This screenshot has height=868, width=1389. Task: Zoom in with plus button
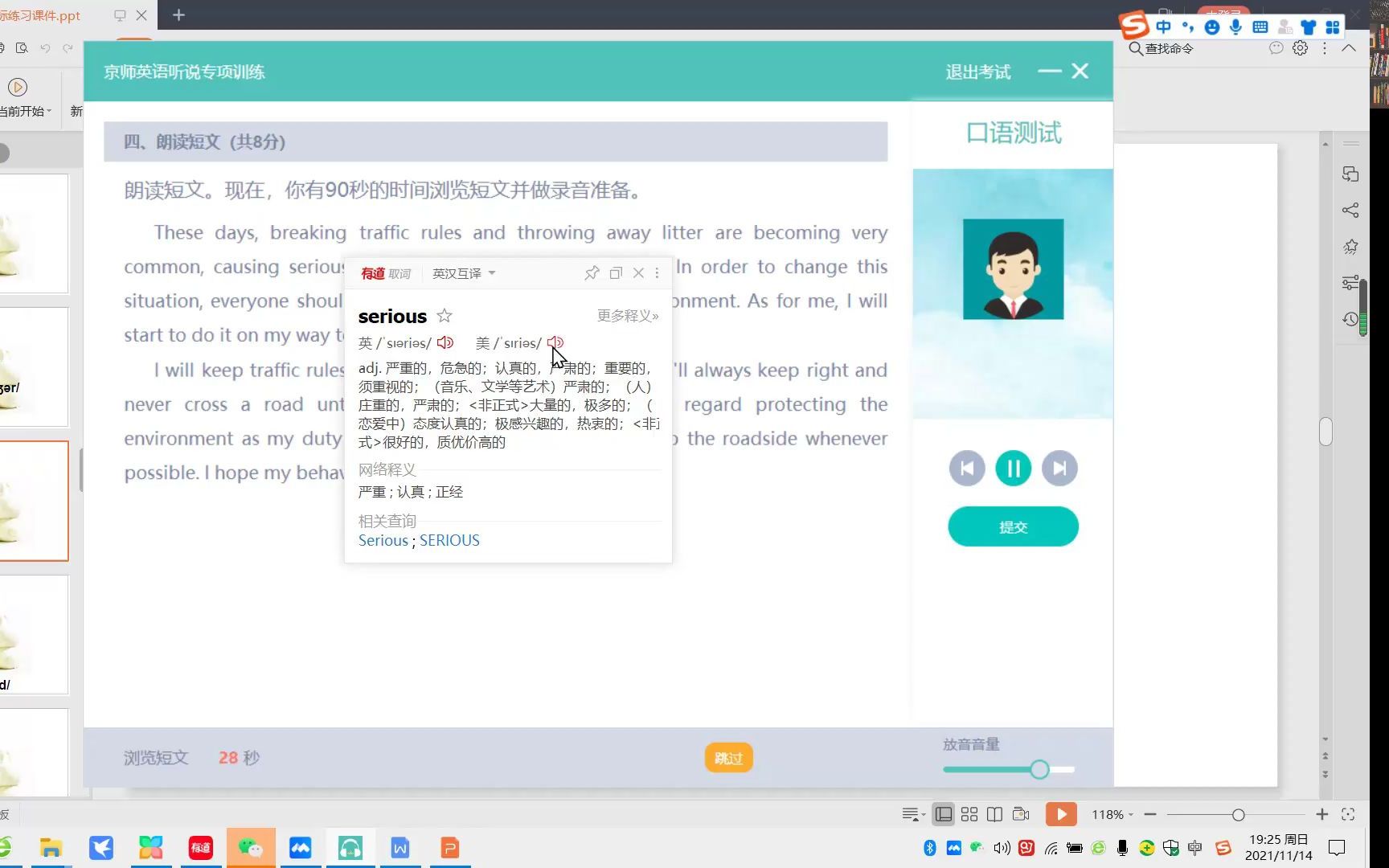tap(1321, 814)
